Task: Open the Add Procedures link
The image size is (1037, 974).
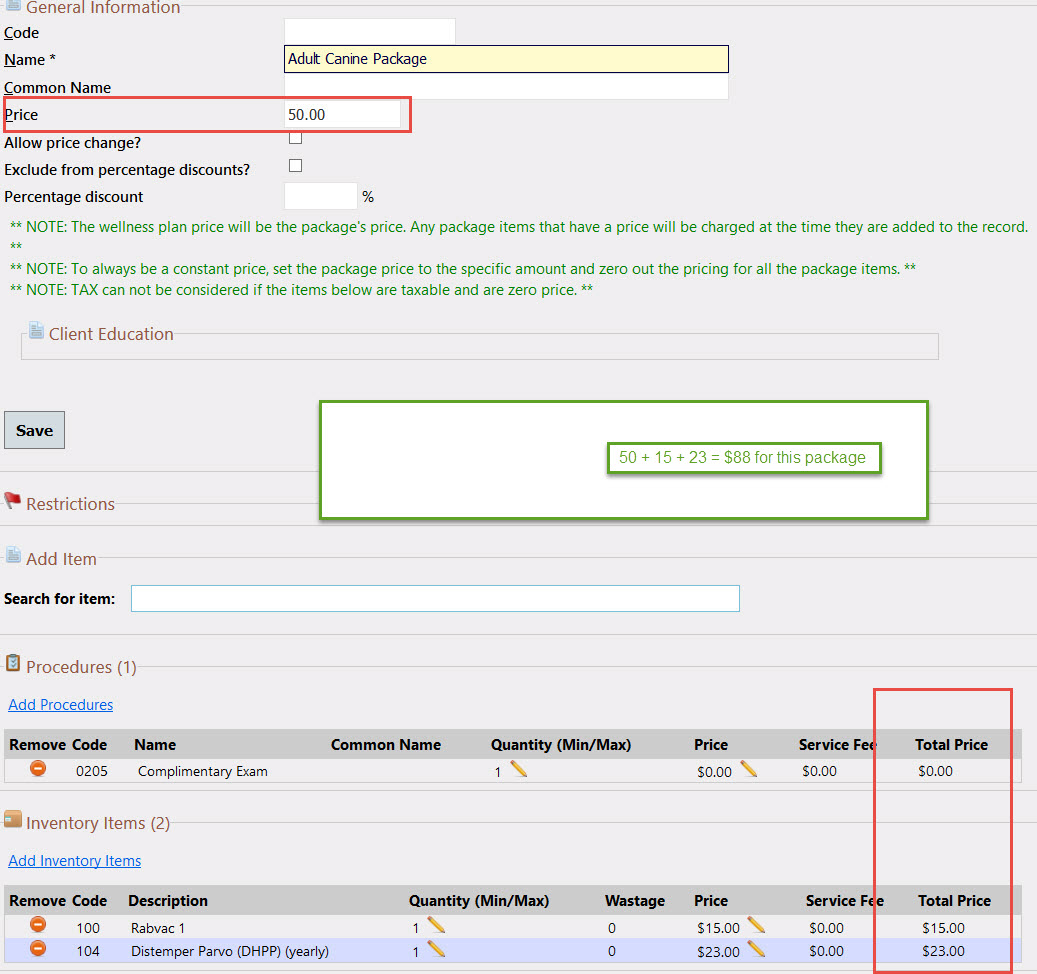Action: tap(61, 705)
